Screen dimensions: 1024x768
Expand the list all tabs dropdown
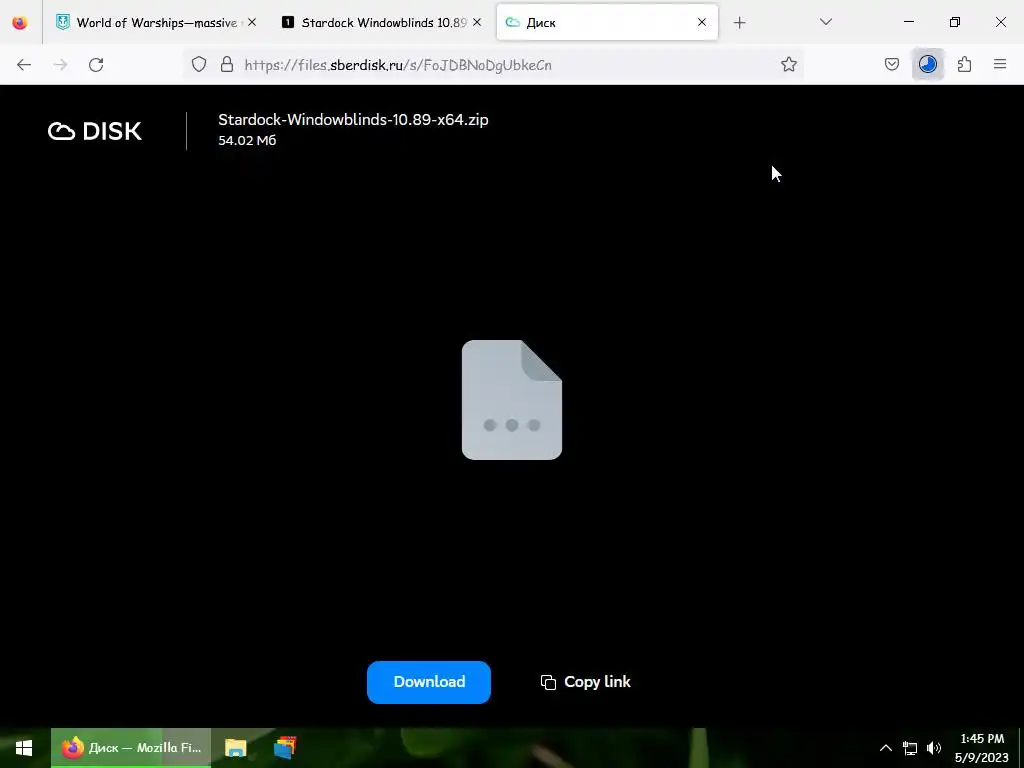click(825, 22)
